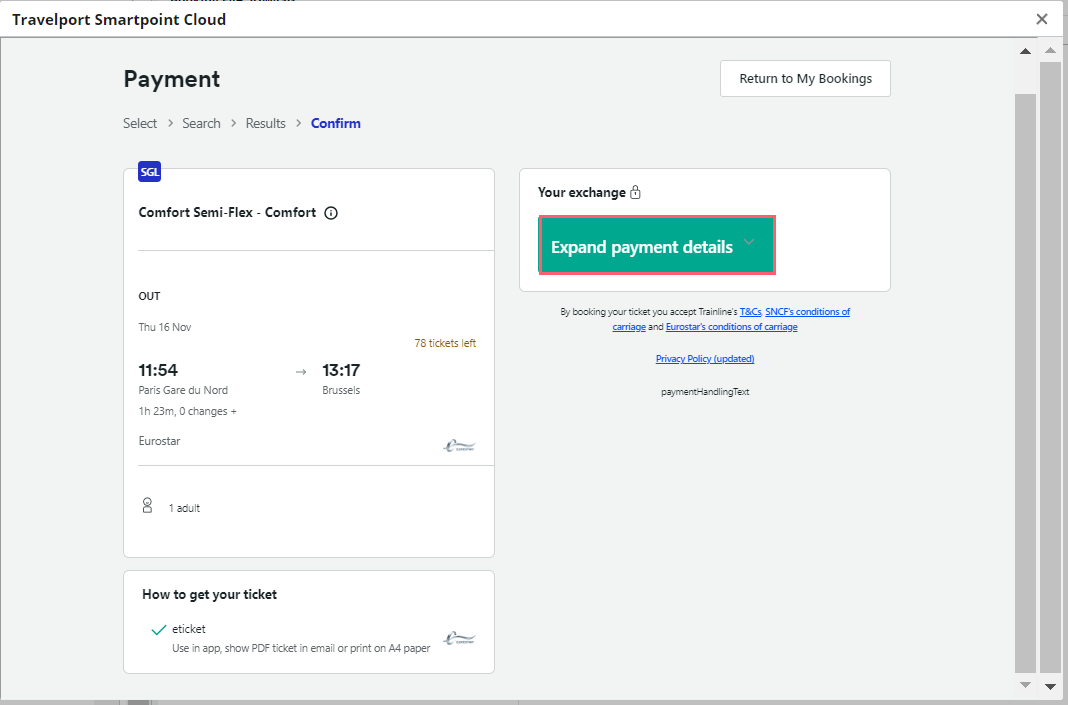Click the 'Use in app, show PDF ticket' description
The height and width of the screenshot is (705, 1068).
click(301, 648)
